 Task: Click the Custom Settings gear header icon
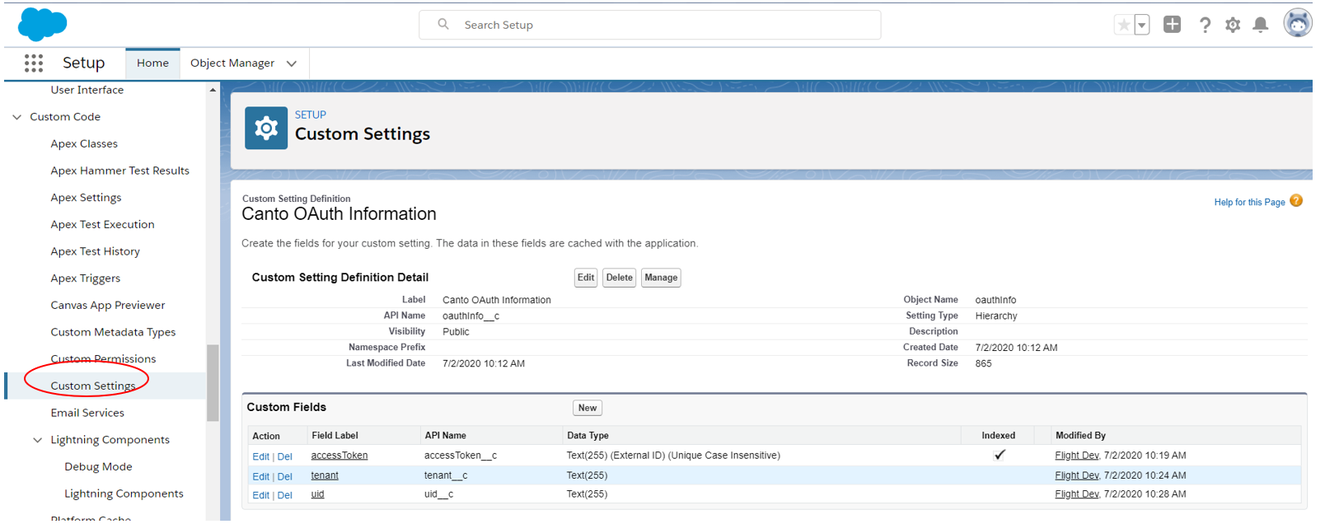coord(265,127)
